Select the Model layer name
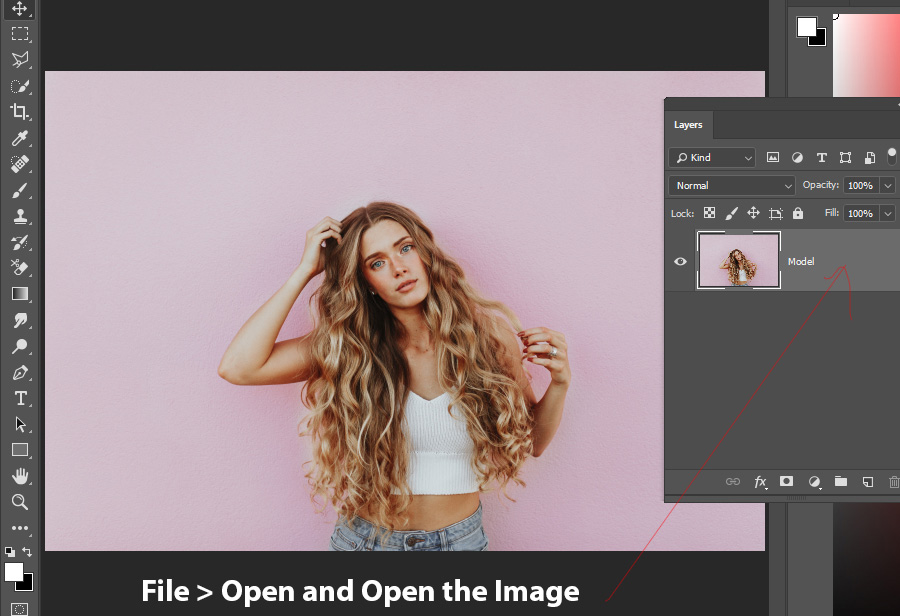This screenshot has height=616, width=900. (x=801, y=261)
